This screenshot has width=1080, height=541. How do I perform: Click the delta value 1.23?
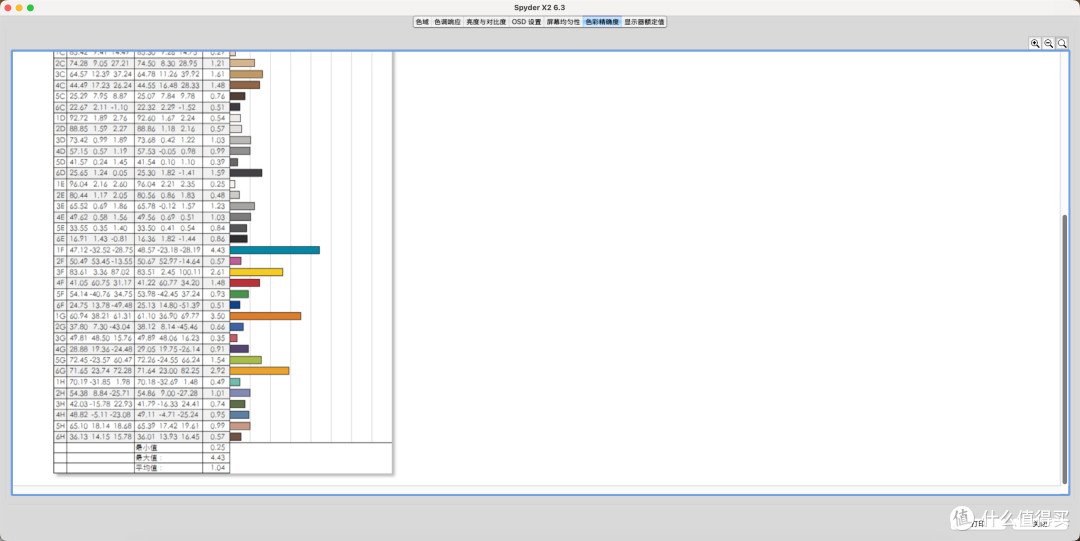point(218,206)
